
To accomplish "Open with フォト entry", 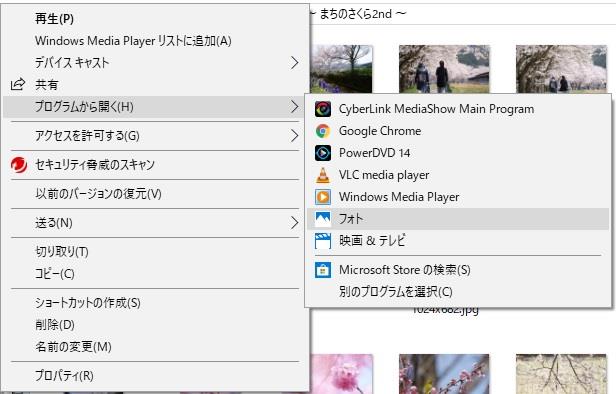I will click(458, 219).
